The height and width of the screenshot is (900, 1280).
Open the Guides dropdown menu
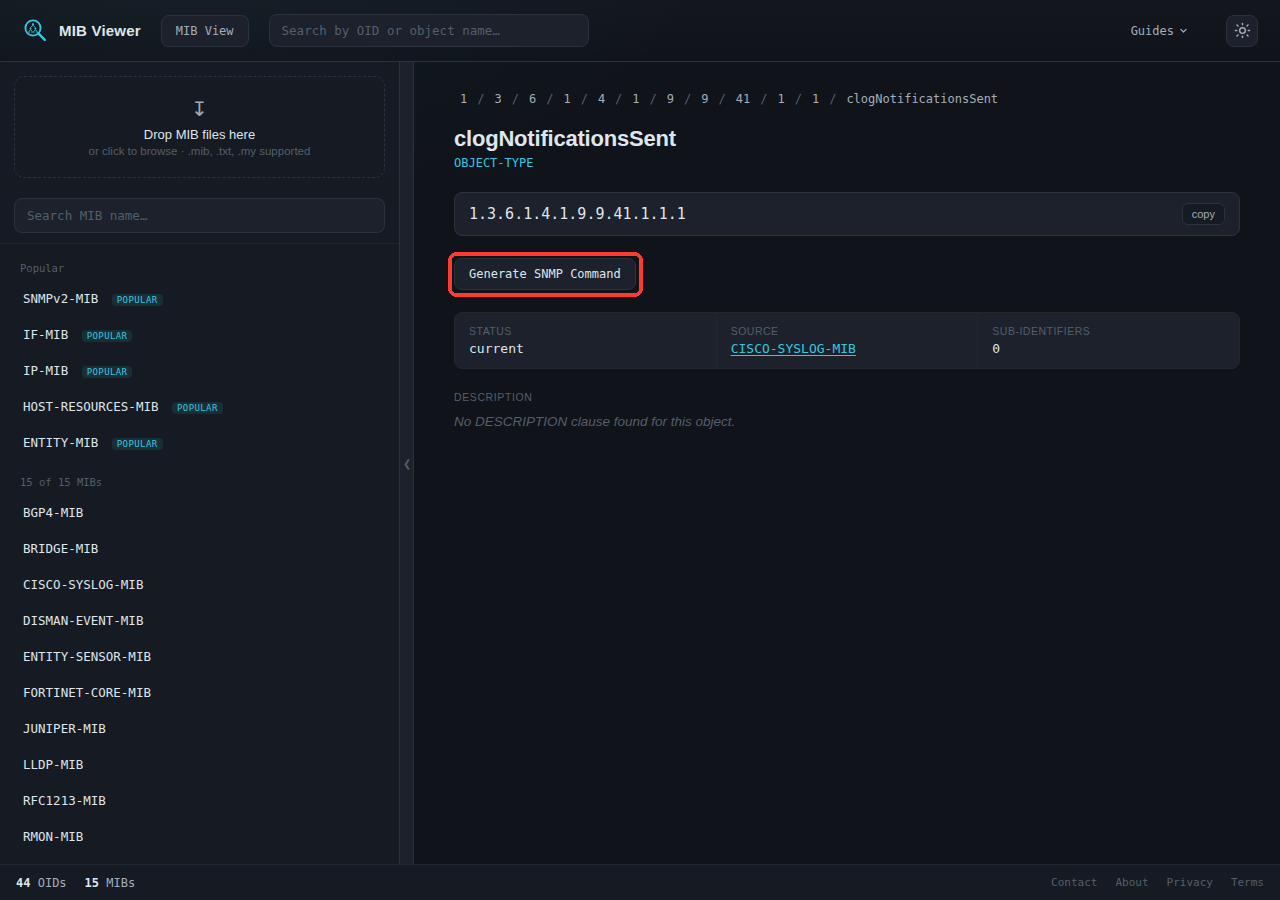click(1159, 30)
